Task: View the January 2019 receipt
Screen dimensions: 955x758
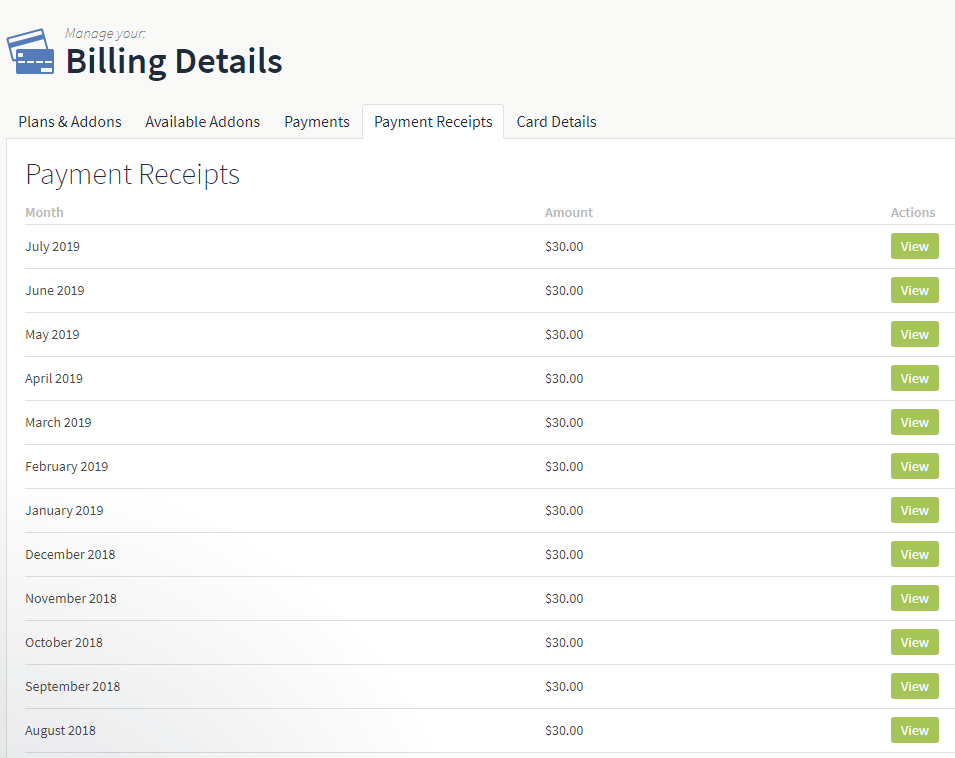Action: (x=914, y=510)
